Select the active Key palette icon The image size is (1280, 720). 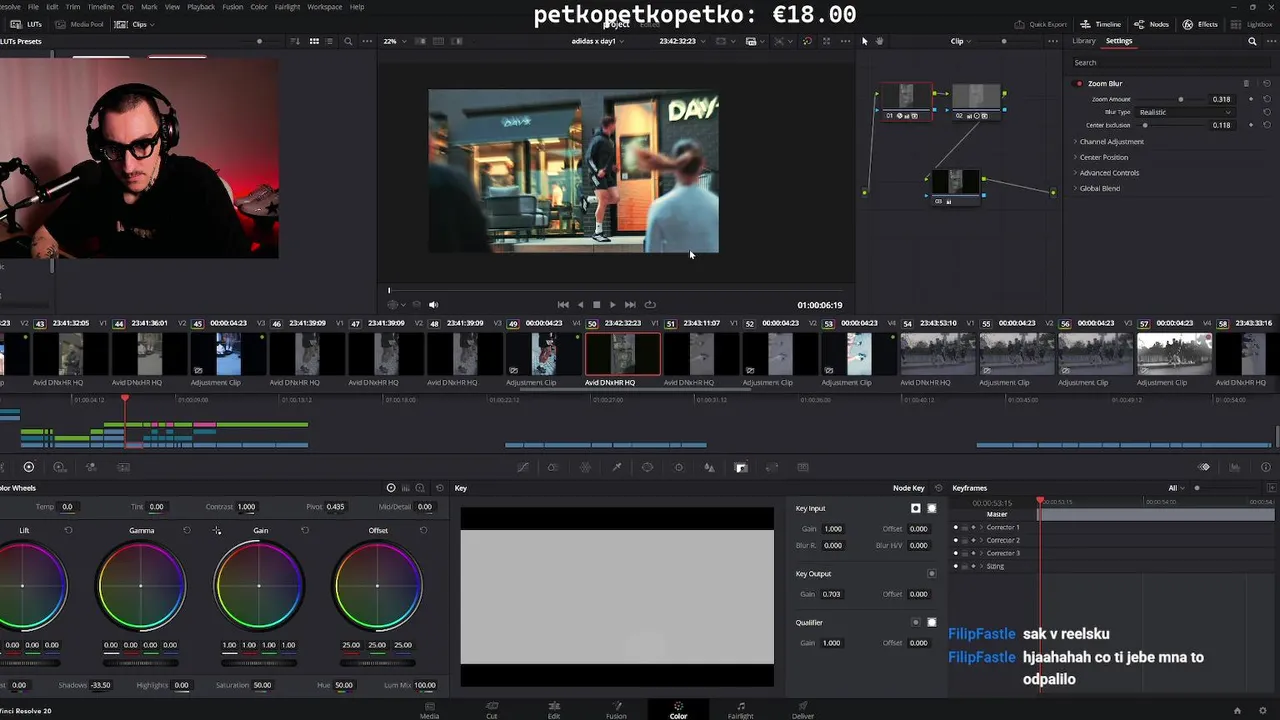pyautogui.click(x=741, y=467)
